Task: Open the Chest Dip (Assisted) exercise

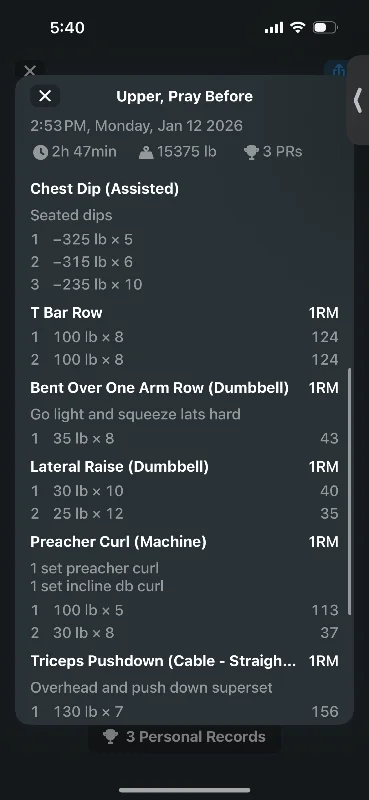Action: pos(105,189)
